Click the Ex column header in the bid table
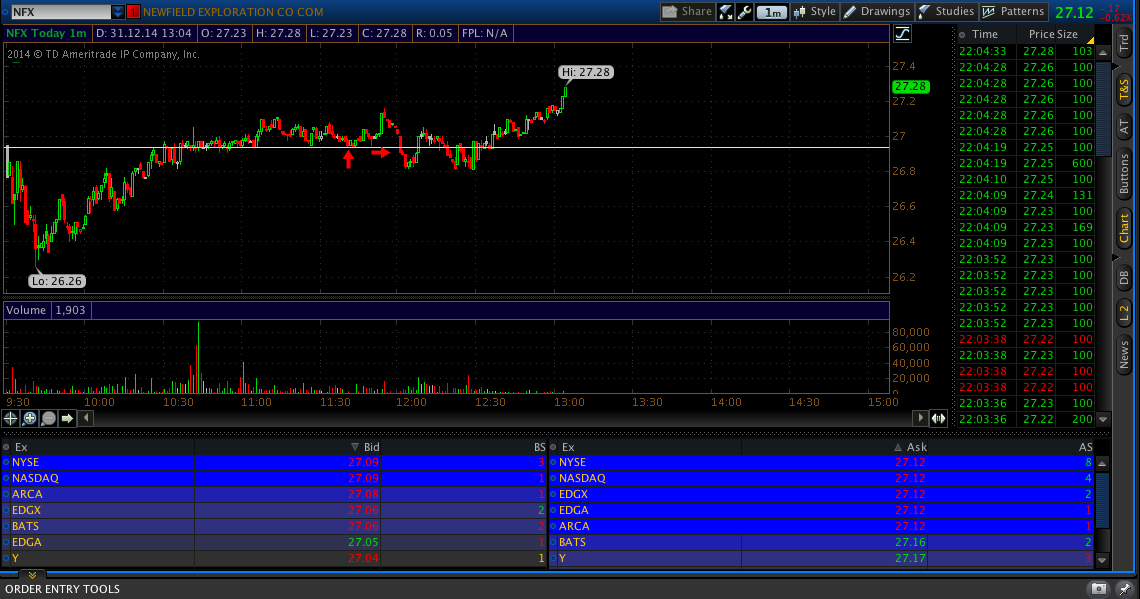 [x=21, y=447]
